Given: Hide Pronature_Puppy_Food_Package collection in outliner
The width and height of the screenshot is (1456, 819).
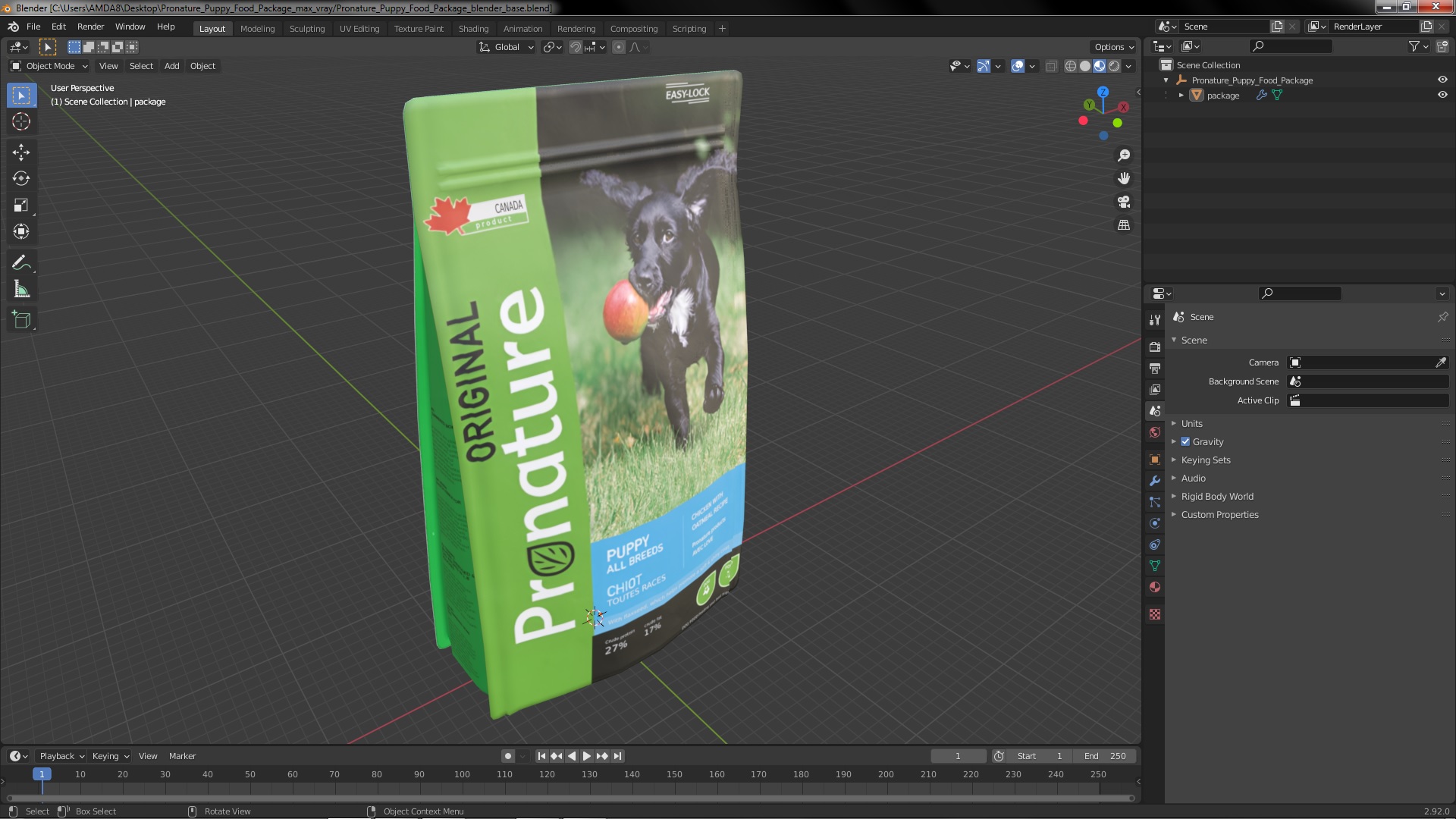Looking at the screenshot, I should [x=1442, y=80].
